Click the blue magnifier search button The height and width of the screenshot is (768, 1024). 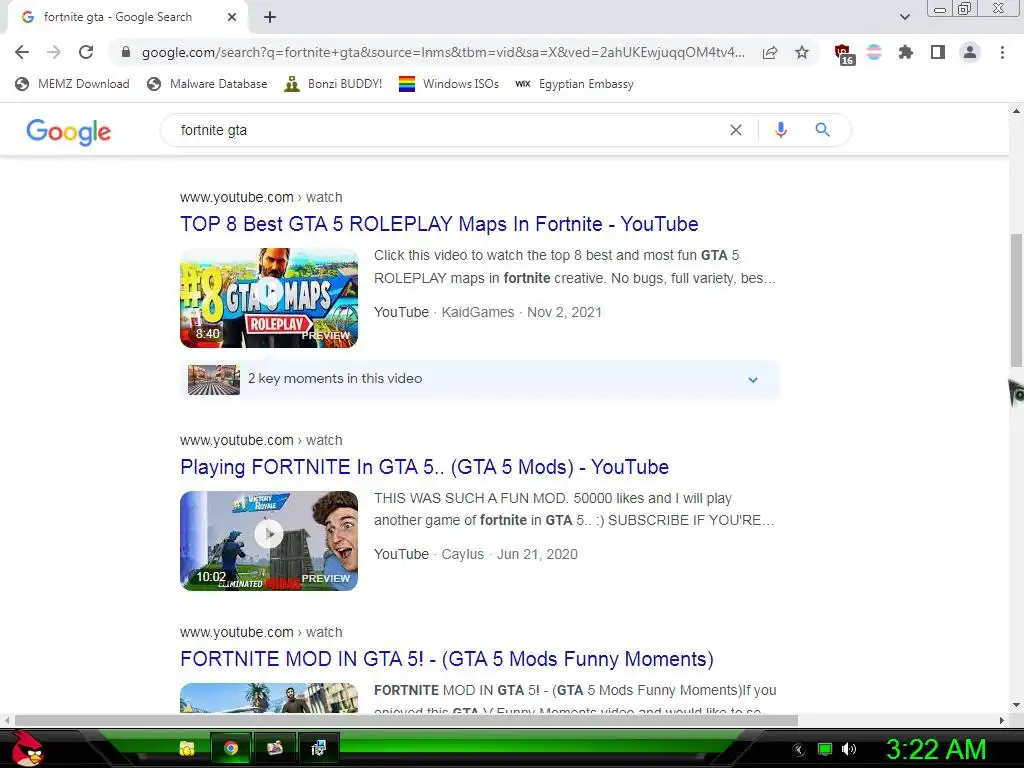pyautogui.click(x=822, y=130)
